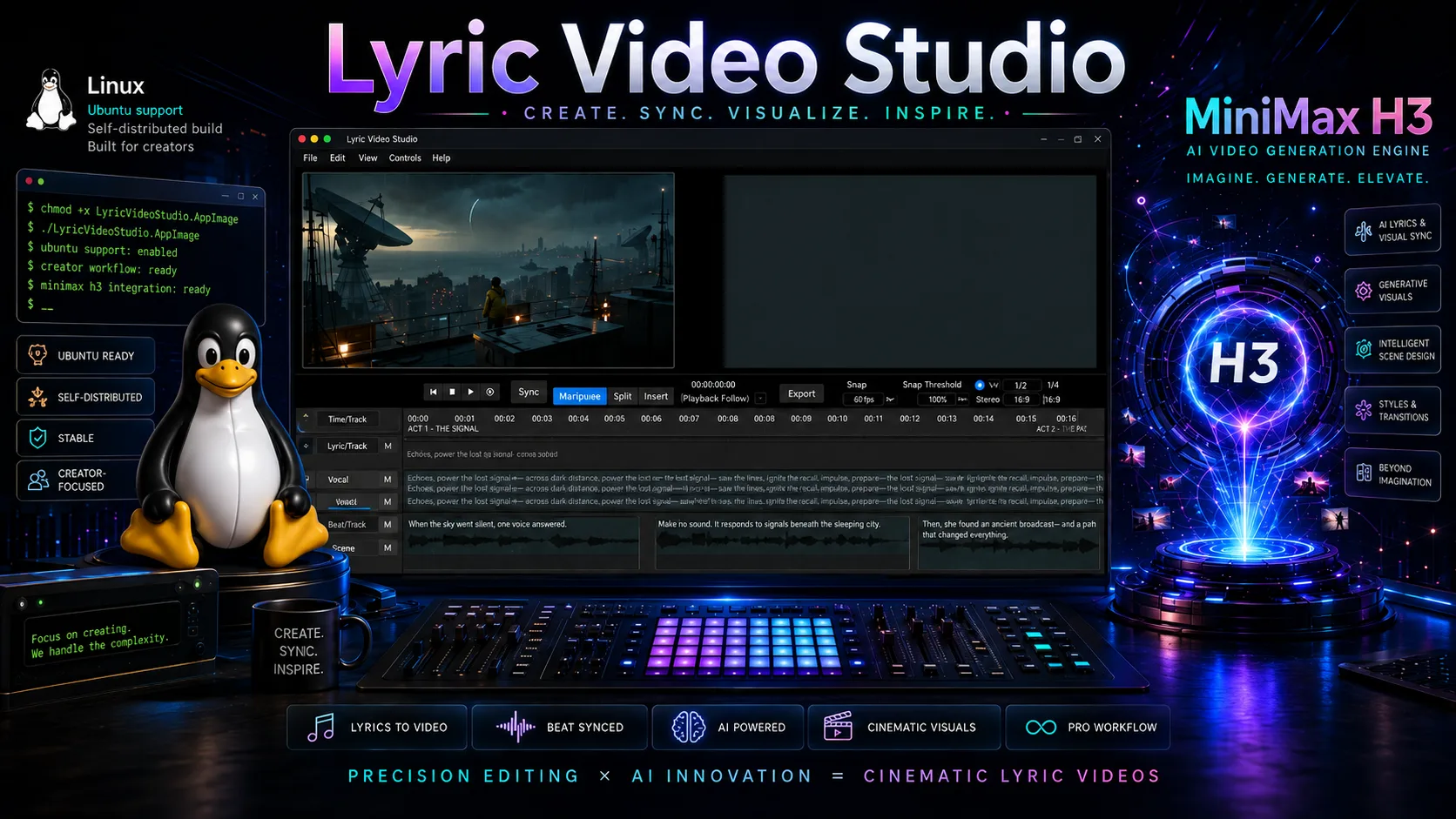Expand the Lyric/Track row handle
This screenshot has height=819, width=1456.
tap(306, 446)
